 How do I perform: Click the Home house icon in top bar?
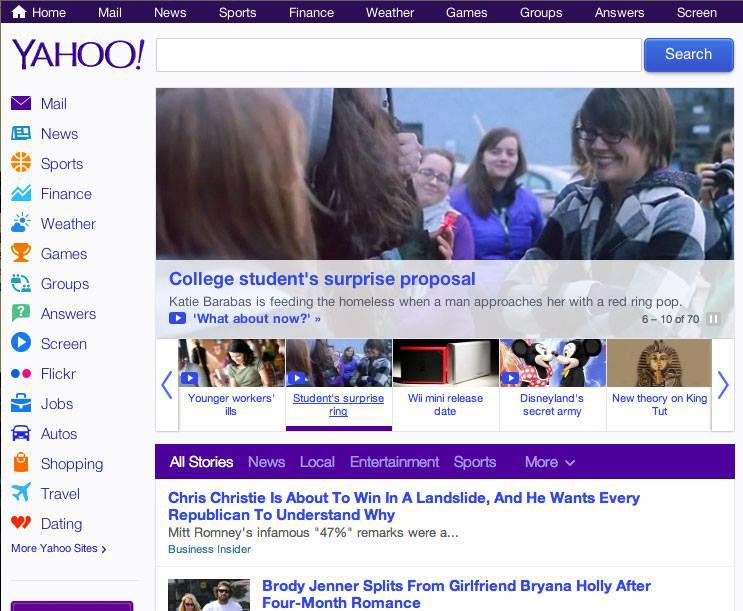click(x=18, y=12)
